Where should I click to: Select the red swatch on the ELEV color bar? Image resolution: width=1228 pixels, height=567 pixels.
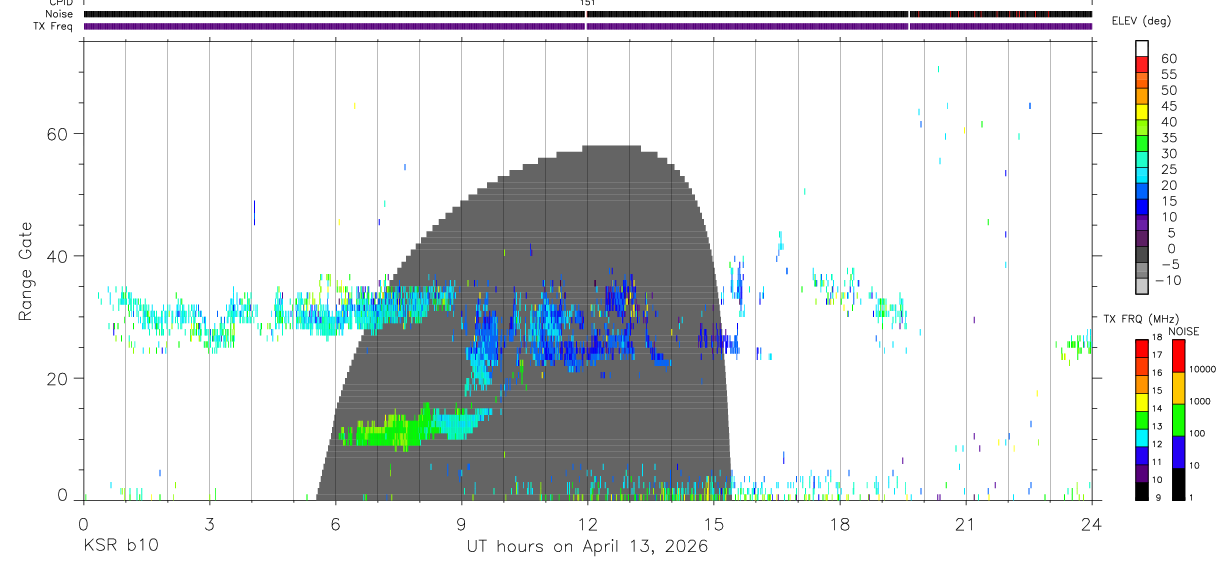click(x=1143, y=65)
